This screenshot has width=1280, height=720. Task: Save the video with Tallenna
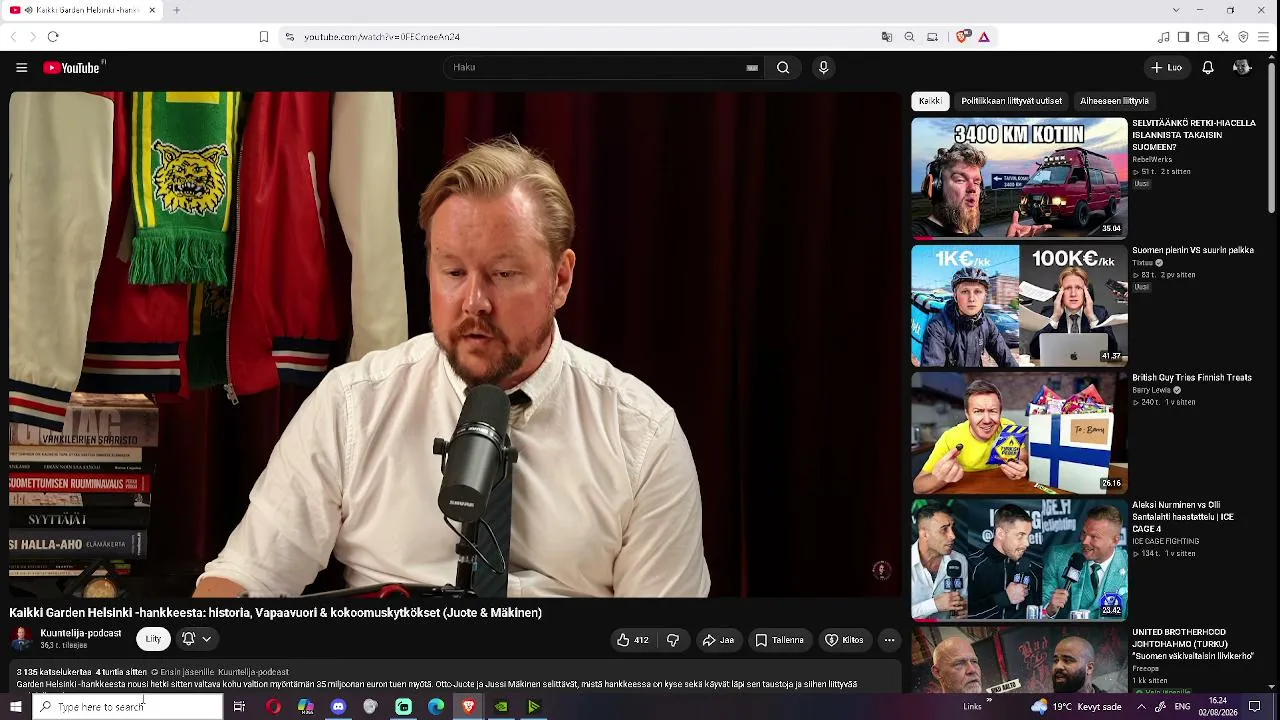(780, 640)
